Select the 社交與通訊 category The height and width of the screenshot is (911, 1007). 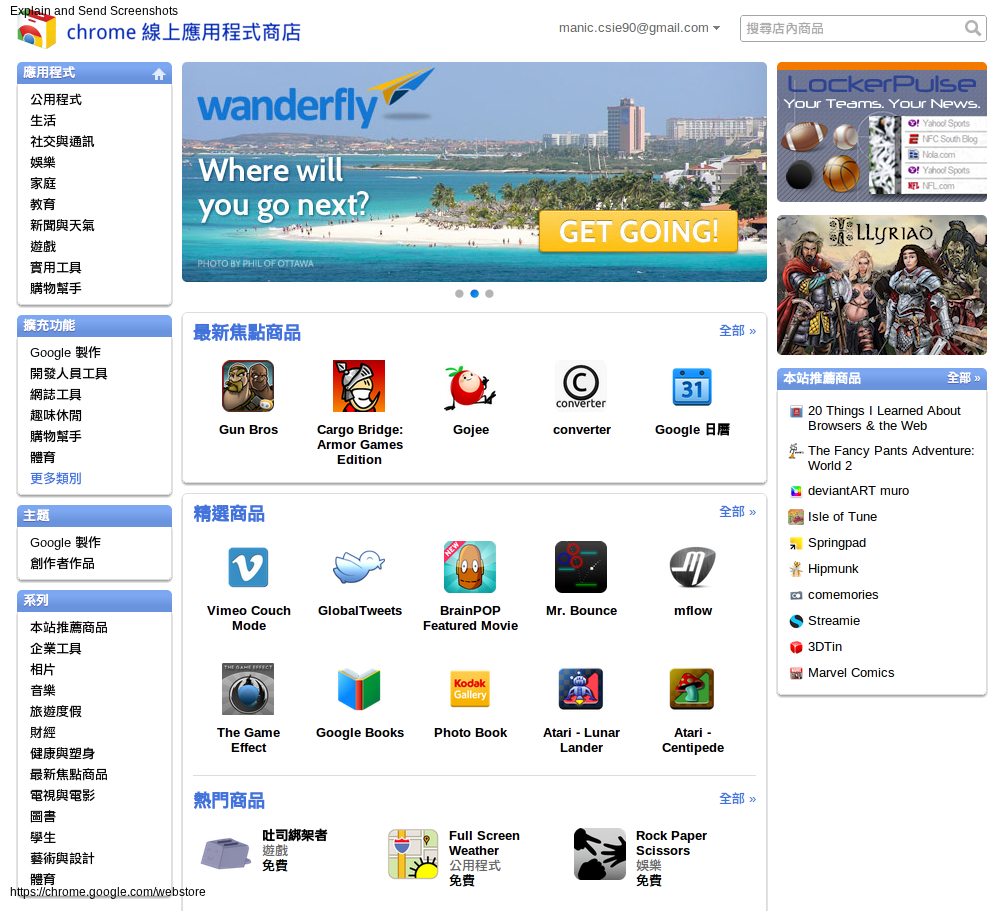click(62, 141)
